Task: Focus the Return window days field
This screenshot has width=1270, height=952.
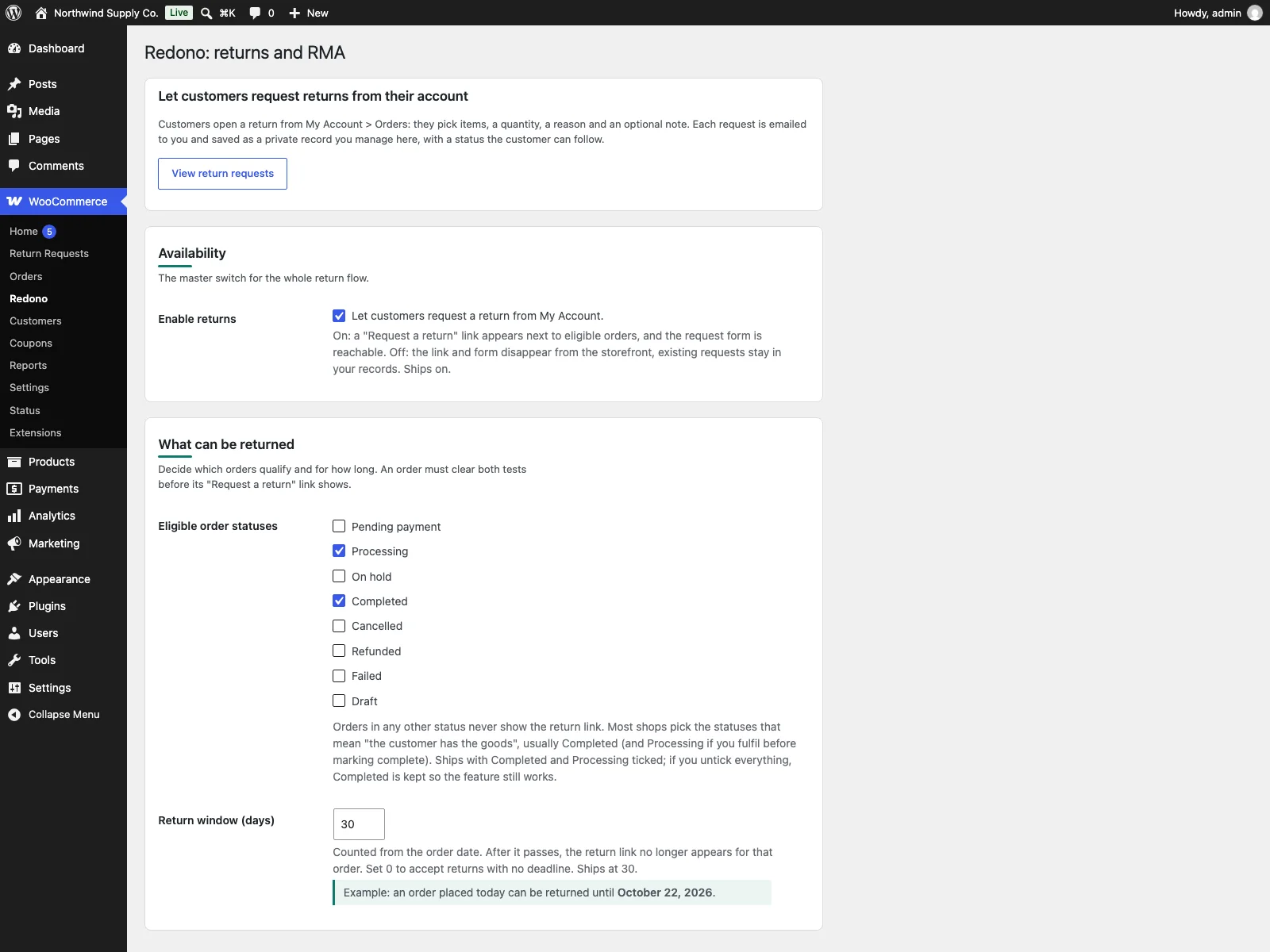Action: click(x=359, y=824)
